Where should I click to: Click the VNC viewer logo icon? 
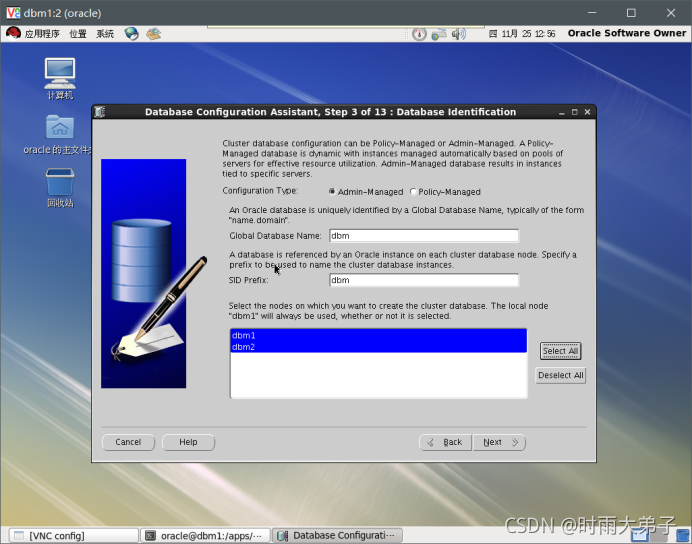tap(13, 13)
